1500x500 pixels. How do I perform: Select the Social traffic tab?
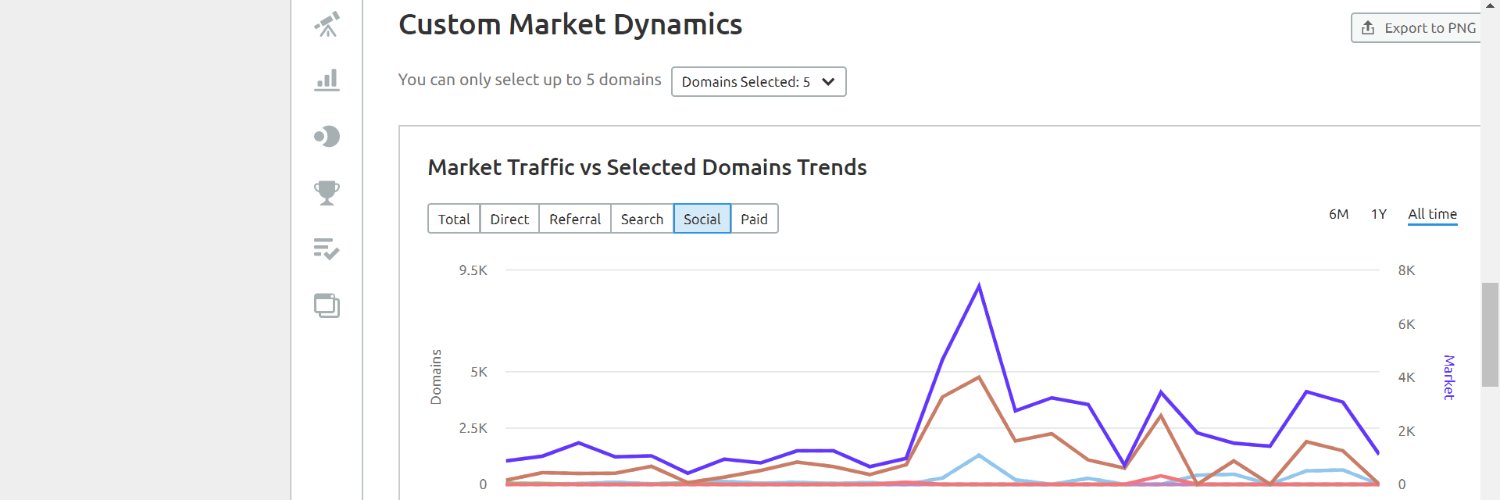[x=702, y=219]
